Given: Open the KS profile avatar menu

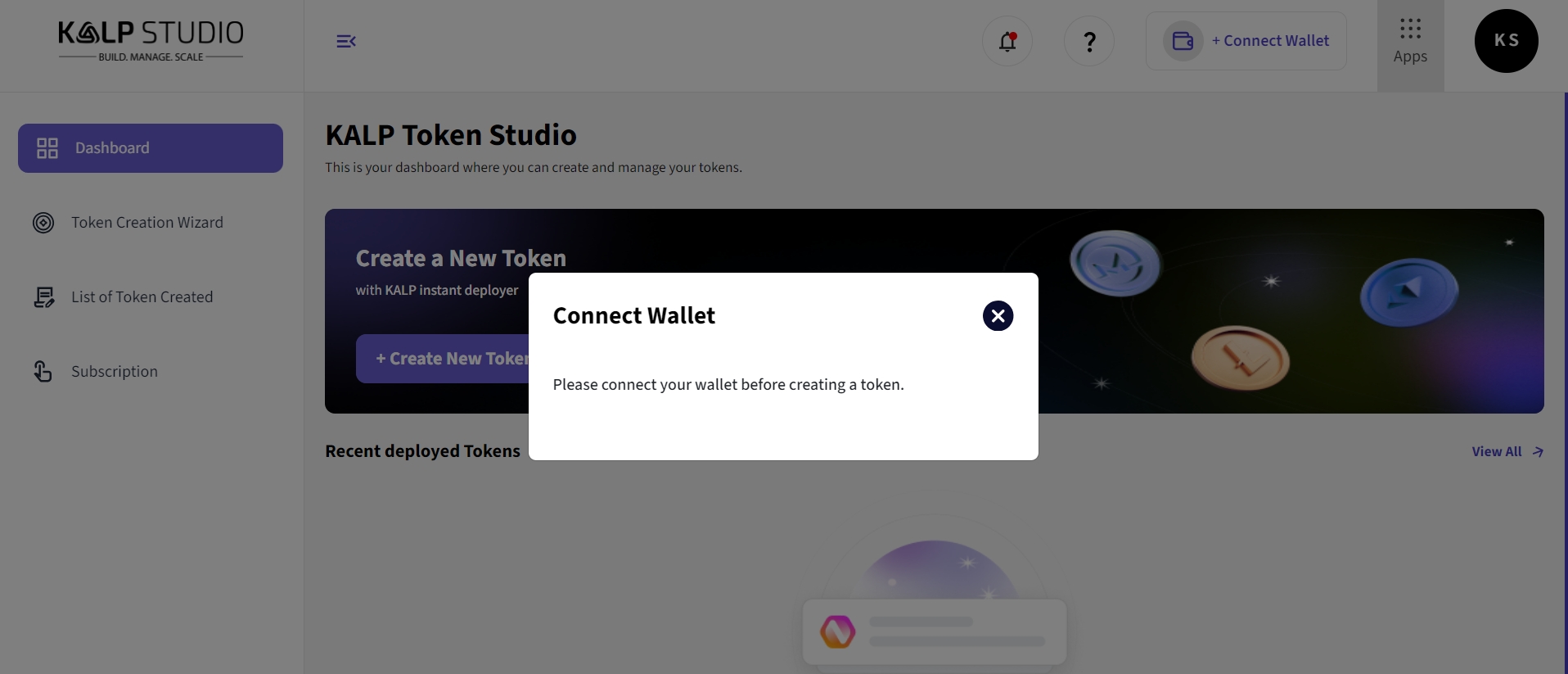Looking at the screenshot, I should [1506, 41].
